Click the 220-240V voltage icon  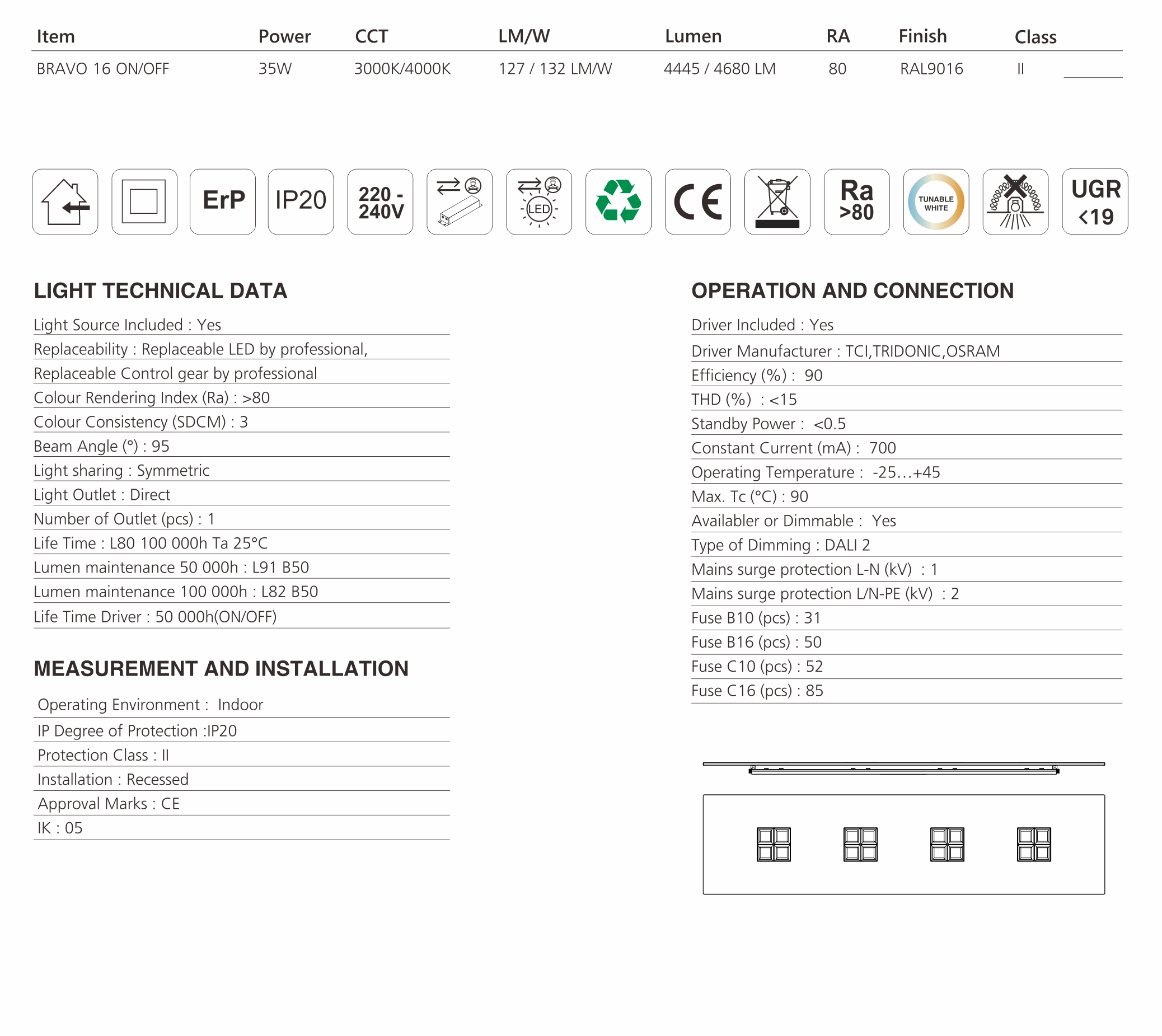380,201
